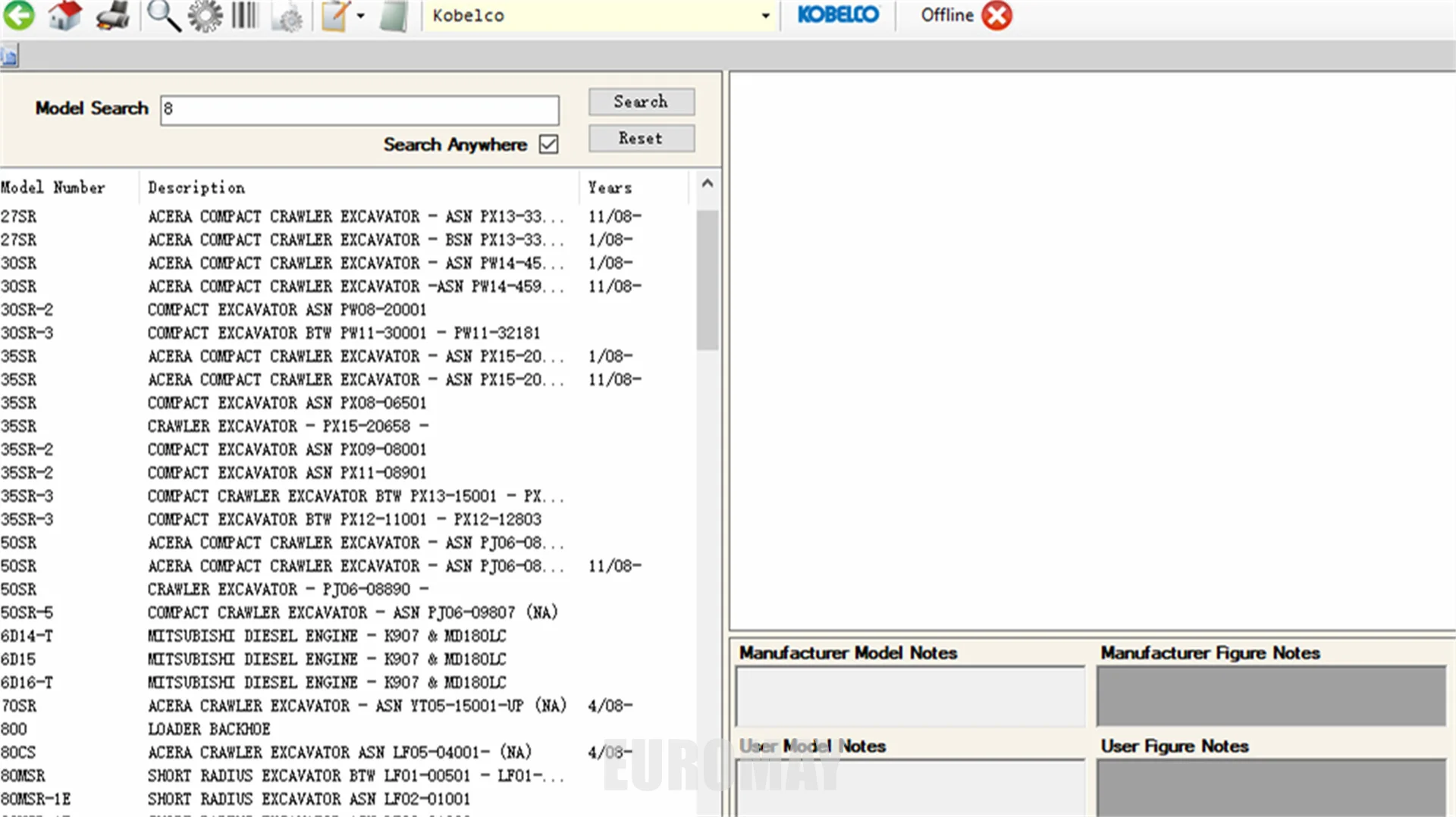Viewport: 1456px width, 817px height.
Task: Click the model list vertical scrollbar thumb
Action: 708,280
